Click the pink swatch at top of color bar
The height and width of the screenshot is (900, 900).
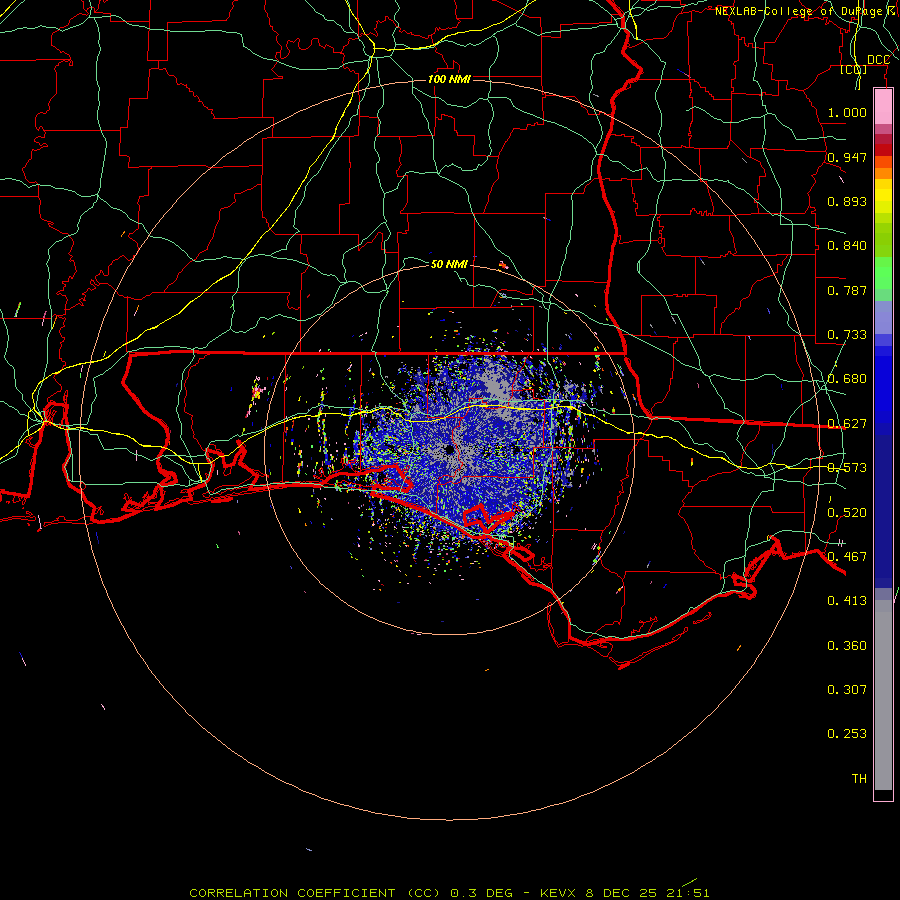pyautogui.click(x=883, y=106)
